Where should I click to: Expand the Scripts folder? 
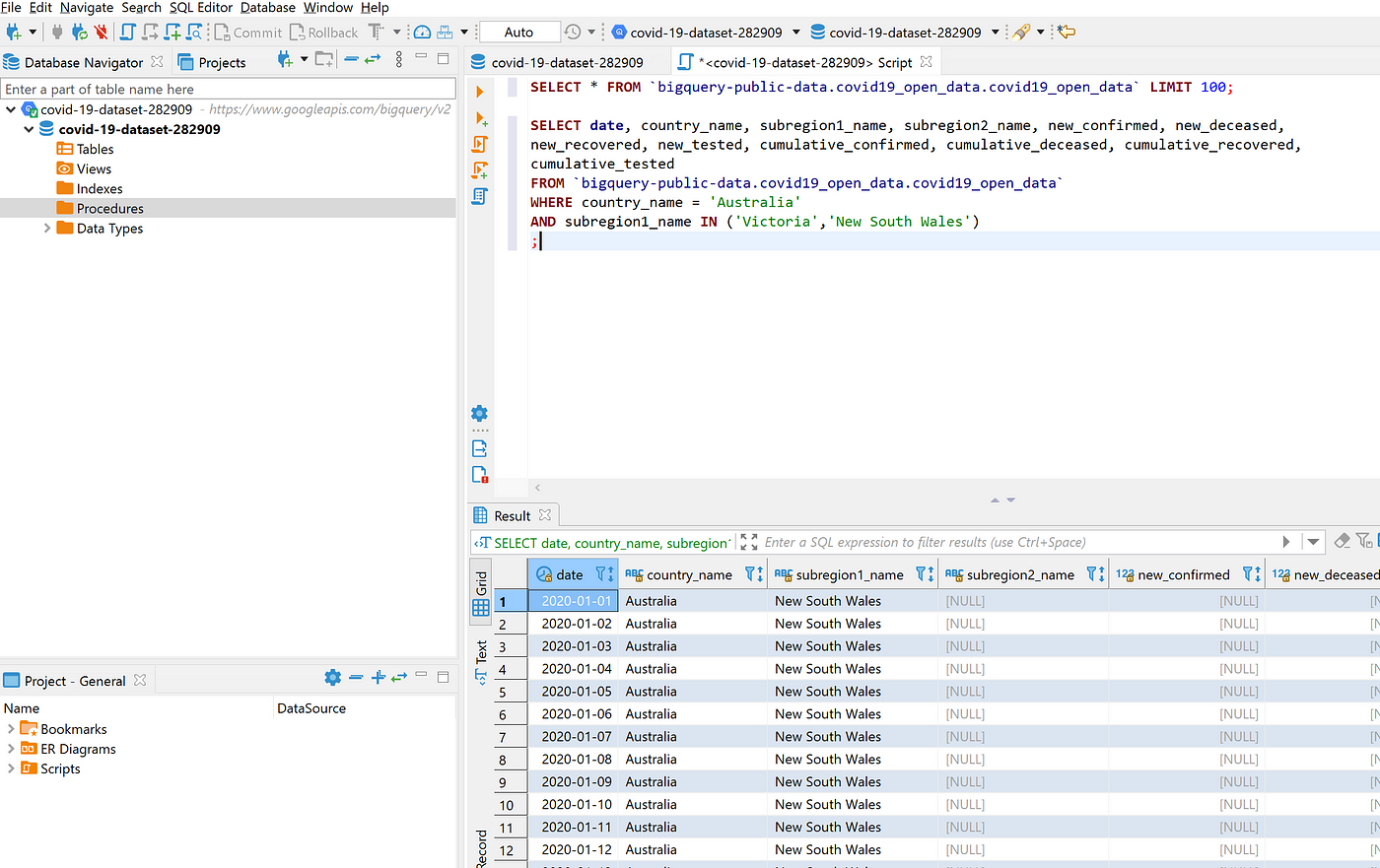pyautogui.click(x=11, y=768)
